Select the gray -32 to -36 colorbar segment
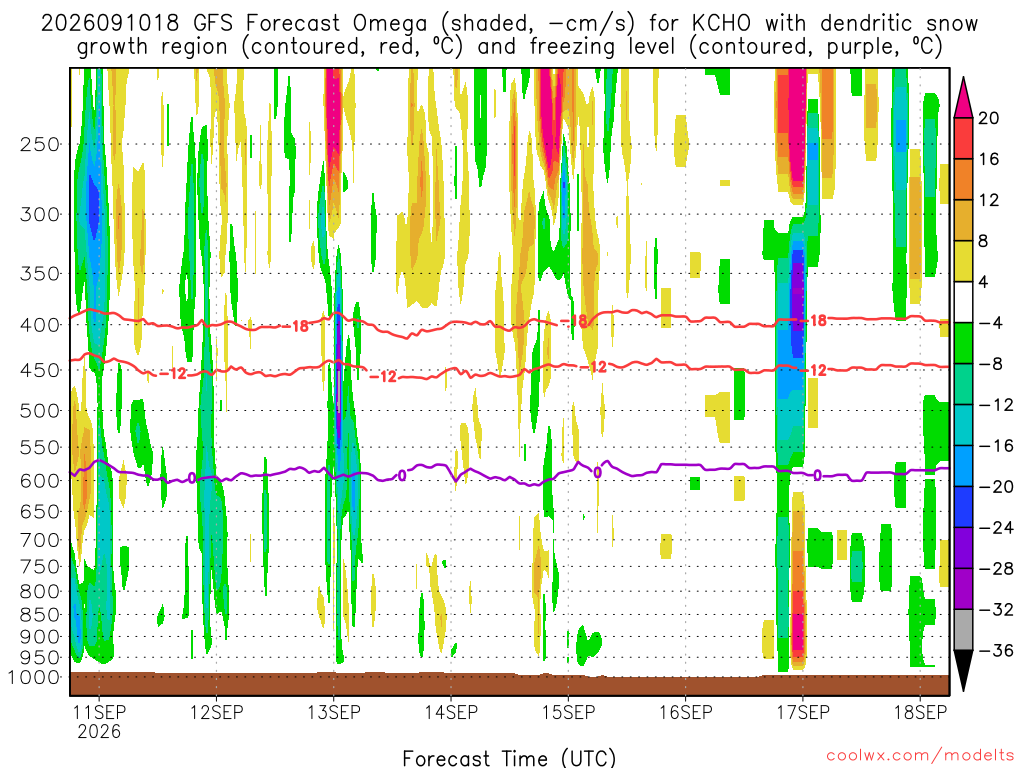 coord(963,630)
